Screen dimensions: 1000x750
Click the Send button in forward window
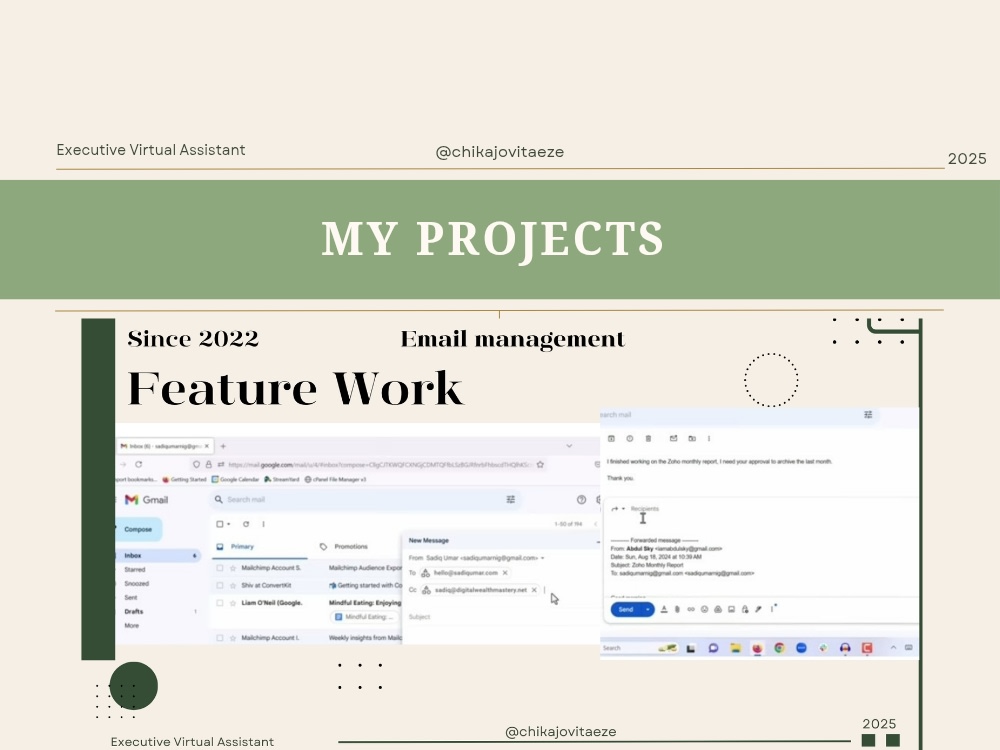pos(626,610)
